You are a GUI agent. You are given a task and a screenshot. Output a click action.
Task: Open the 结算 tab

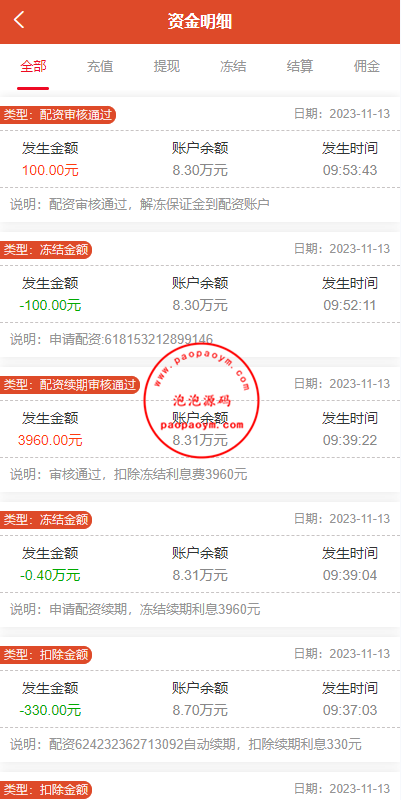pyautogui.click(x=300, y=66)
